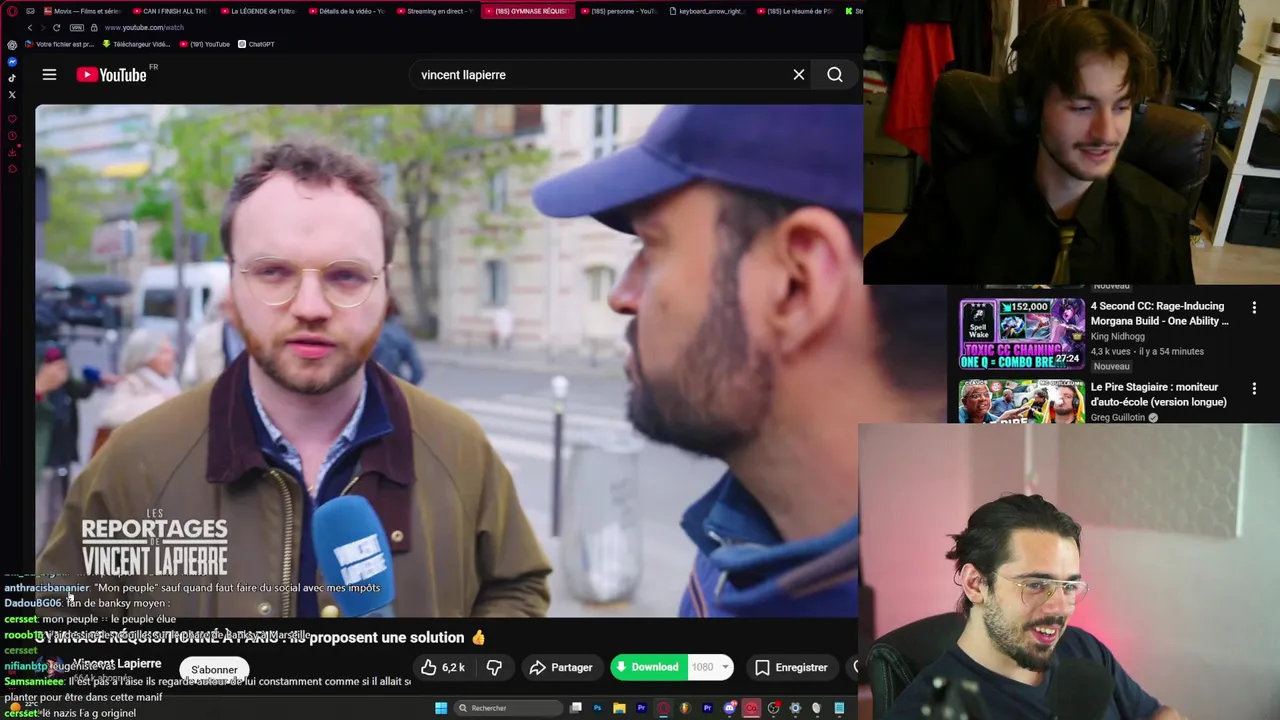Open Task View on the taskbar
1280x720 pixels.
click(576, 708)
